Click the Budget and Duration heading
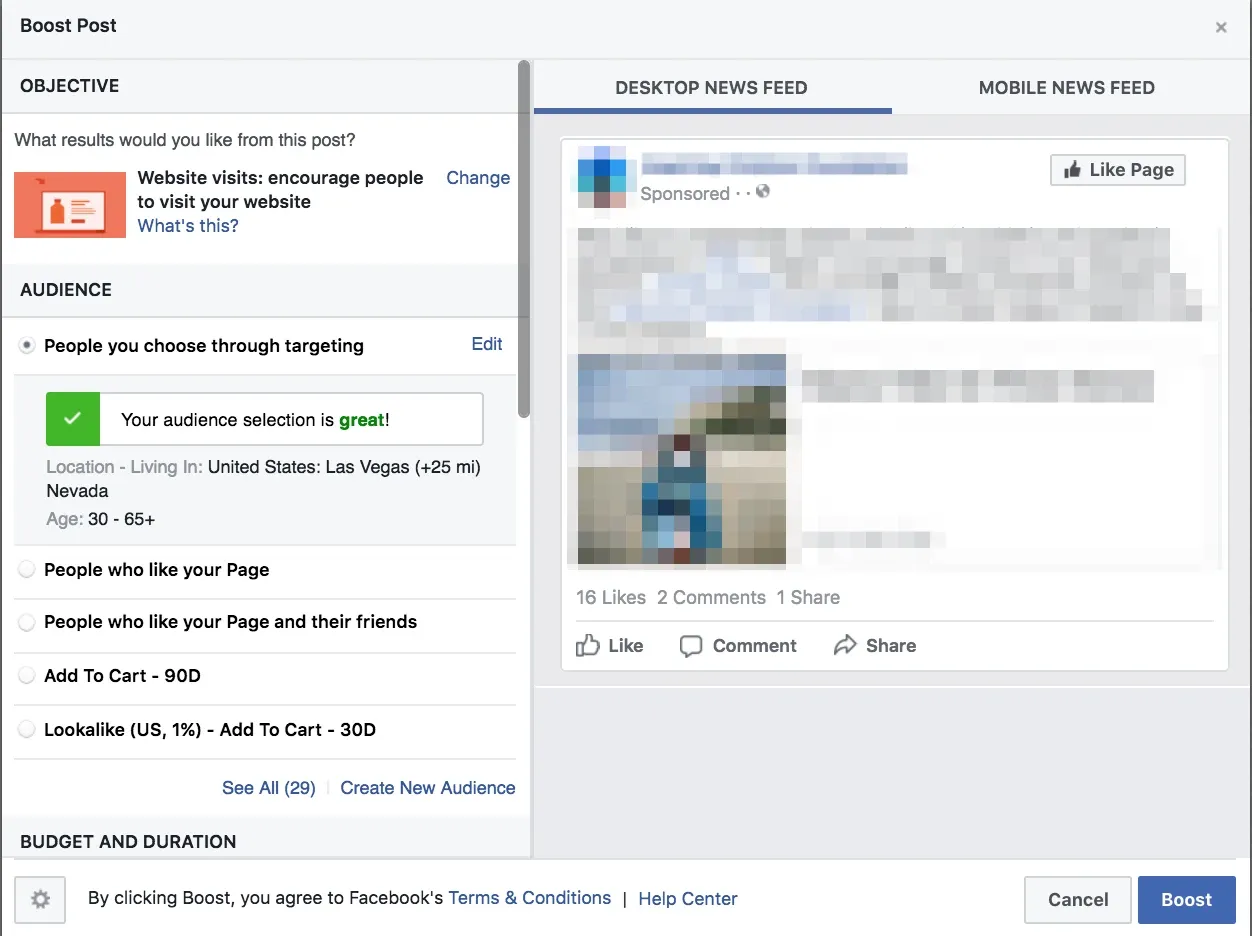The width and height of the screenshot is (1252, 936). pyautogui.click(x=128, y=842)
